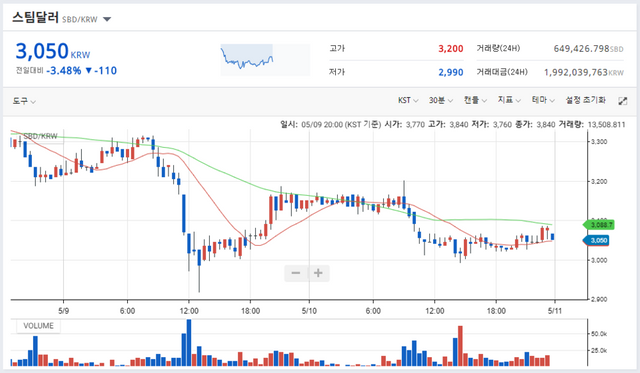Open the 지표 indicators dropdown
This screenshot has width=640, height=373.
509,100
